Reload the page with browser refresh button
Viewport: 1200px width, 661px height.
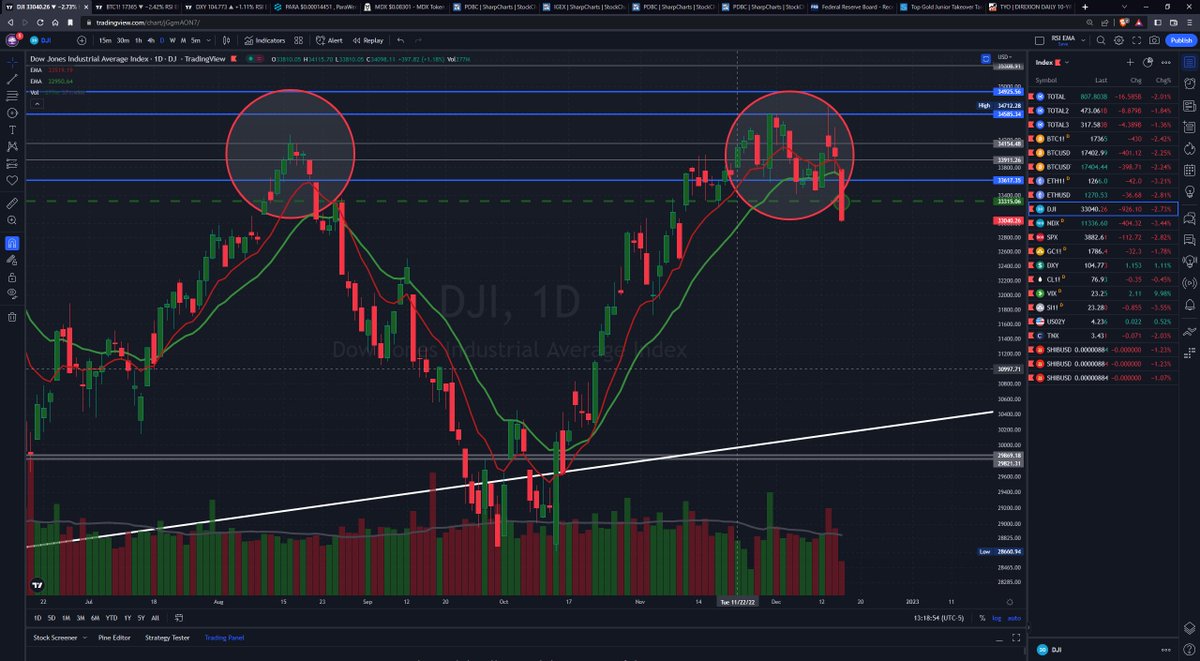(40, 22)
